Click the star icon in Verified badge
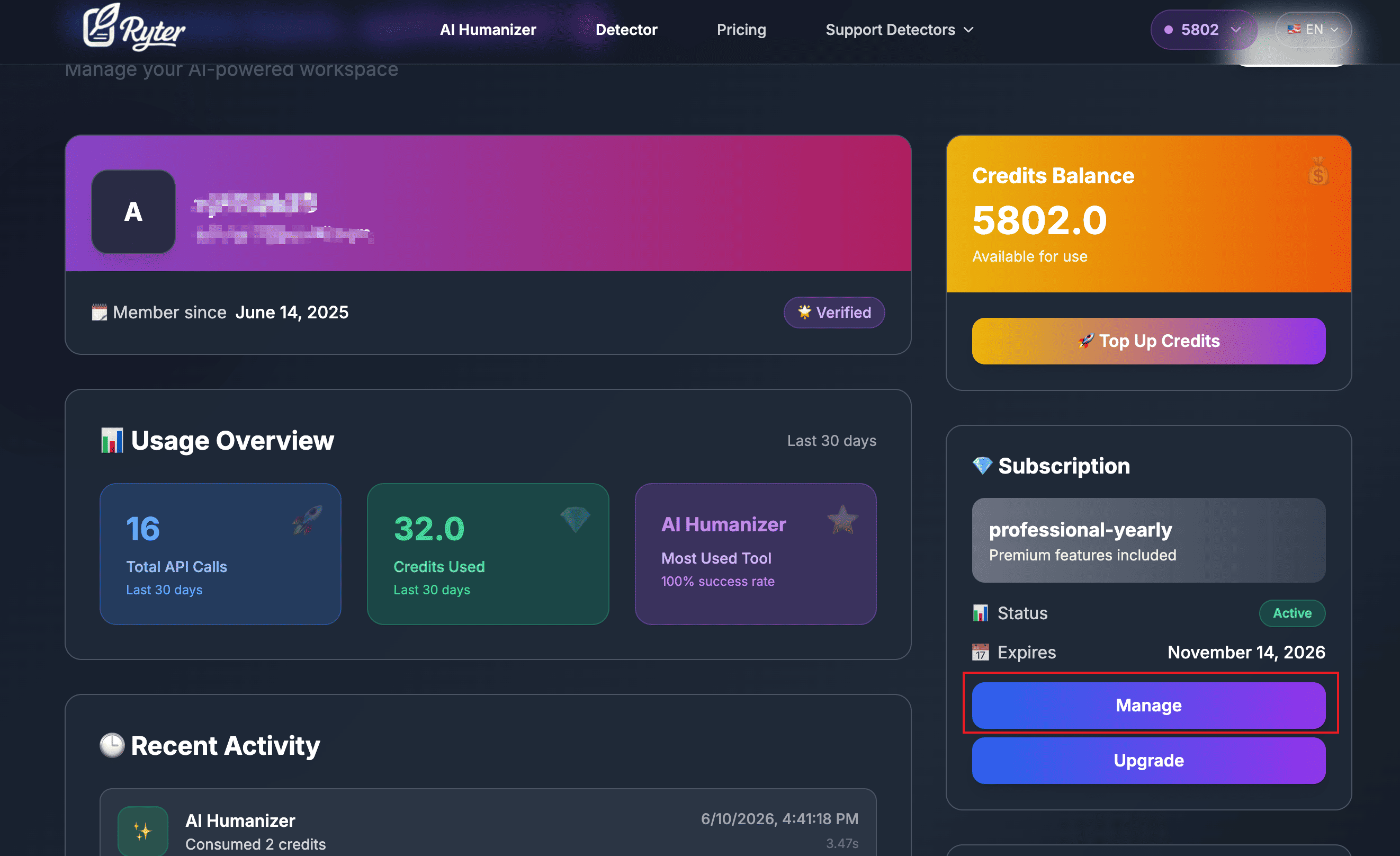 804,312
